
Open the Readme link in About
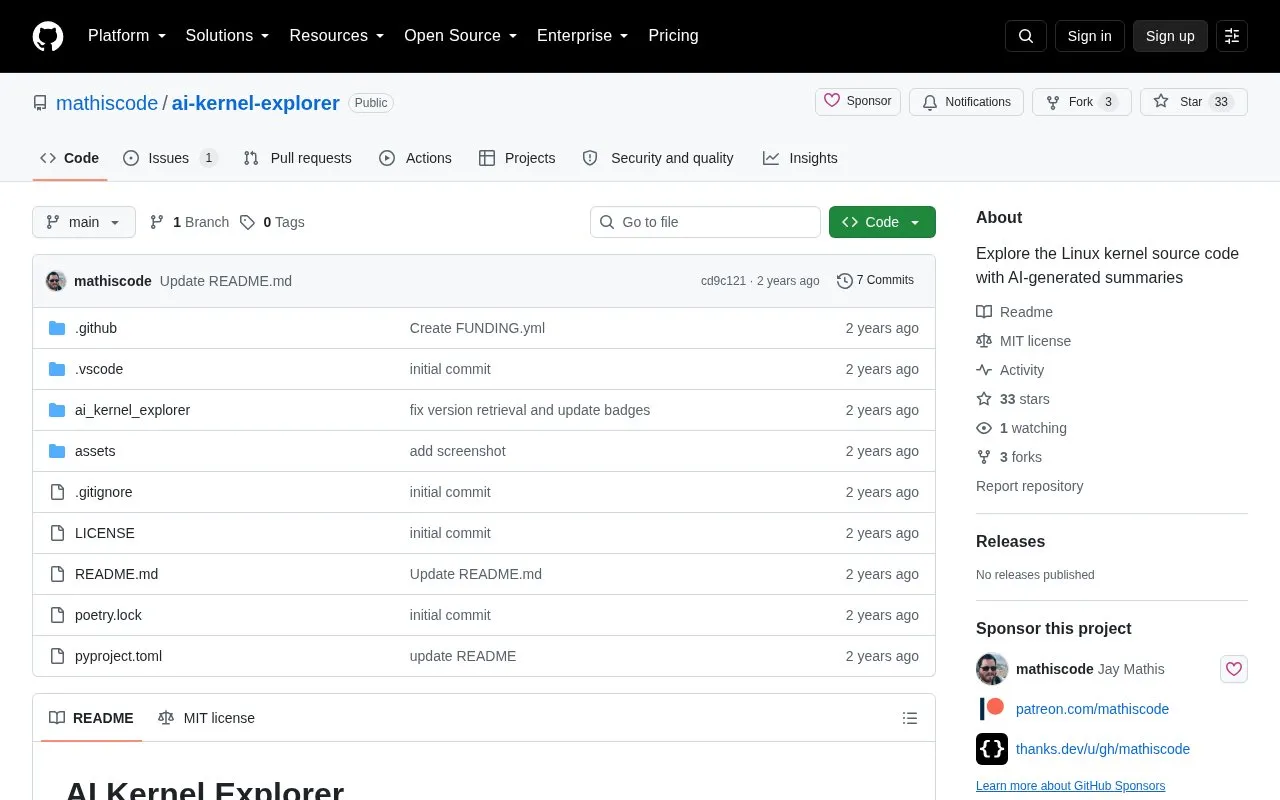(x=1014, y=312)
